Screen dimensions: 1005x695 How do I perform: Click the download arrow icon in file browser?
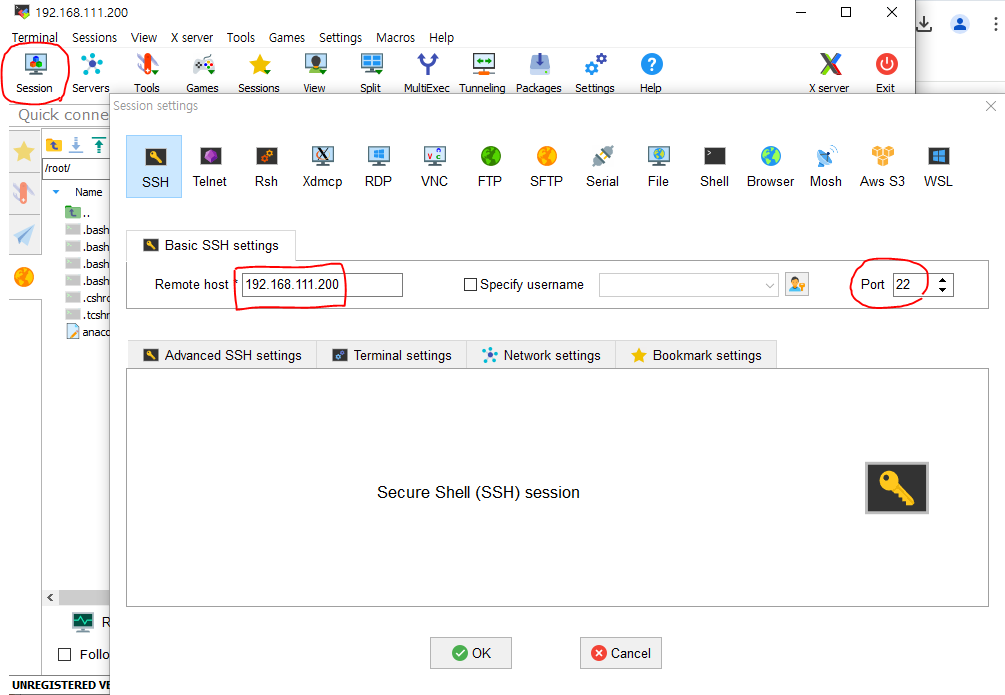pyautogui.click(x=76, y=145)
